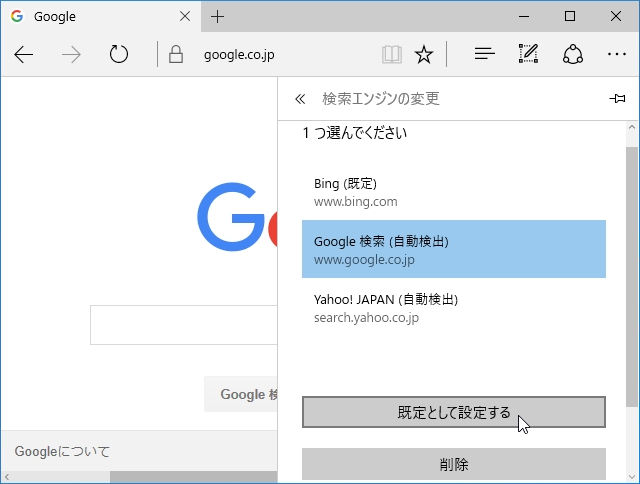Screen dimensions: 640x484
Task: Open the Hub three-lines icon
Action: pyautogui.click(x=484, y=54)
